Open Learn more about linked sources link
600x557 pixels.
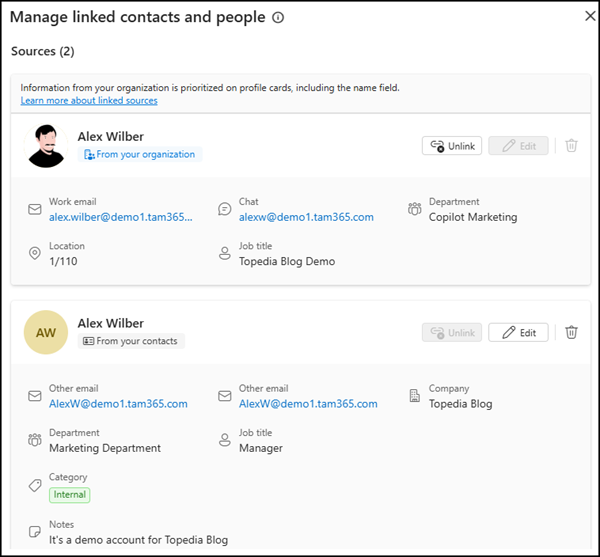pyautogui.click(x=89, y=101)
